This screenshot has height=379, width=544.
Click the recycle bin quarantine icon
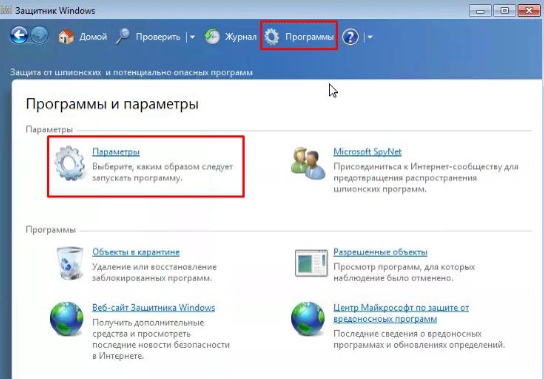point(69,263)
